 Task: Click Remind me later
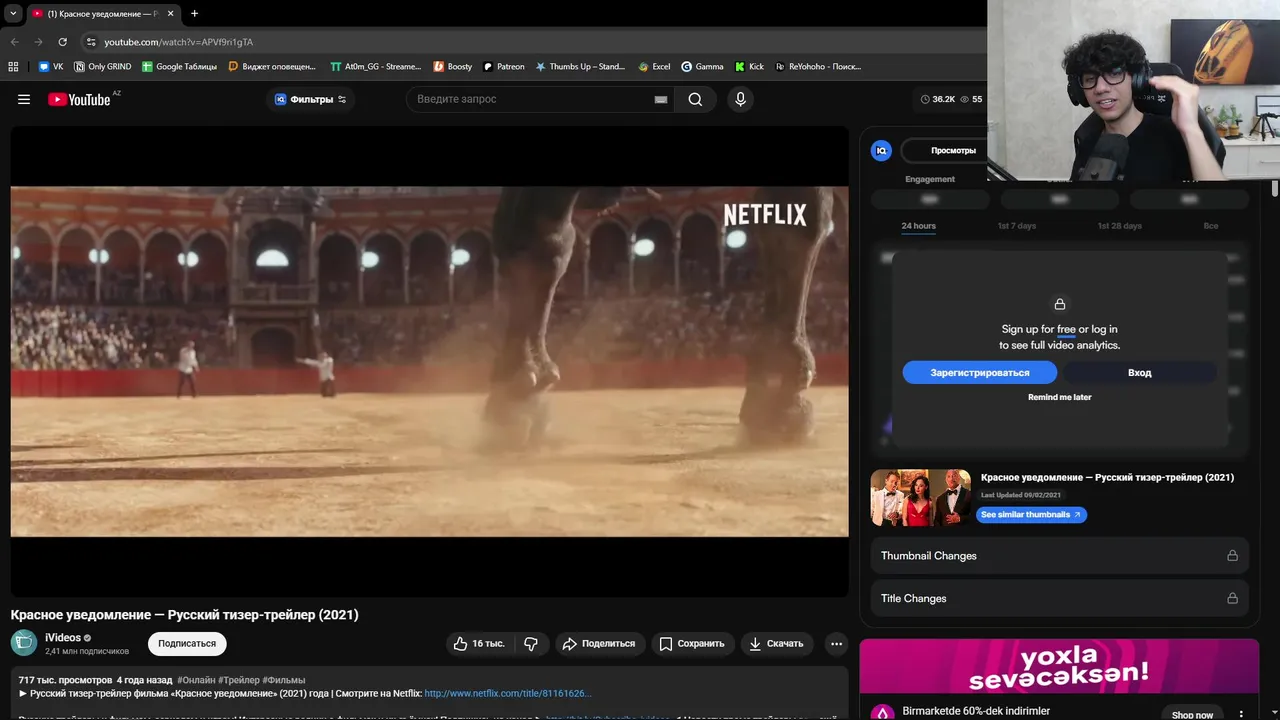tap(1060, 397)
